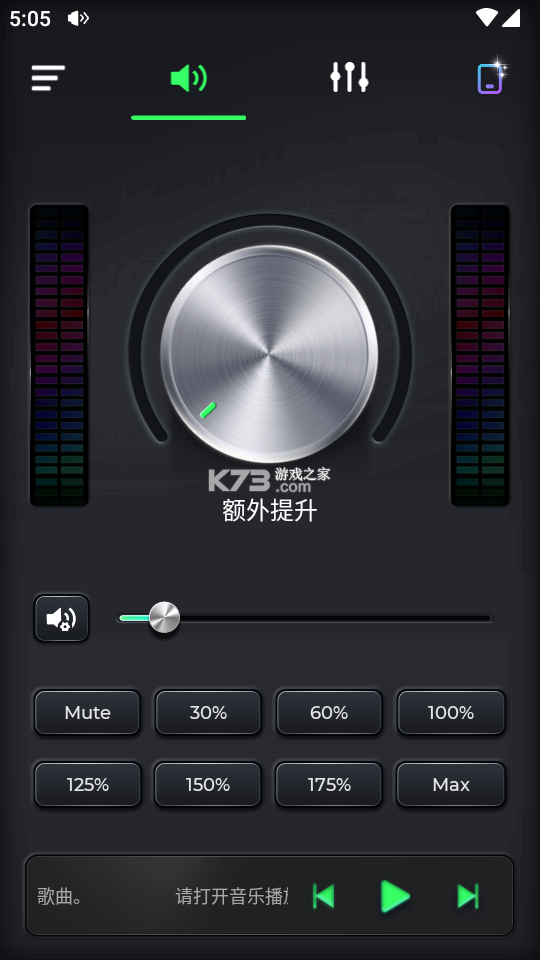This screenshot has height=960, width=540.
Task: Tap the status bar speaker icon
Action: [x=78, y=18]
